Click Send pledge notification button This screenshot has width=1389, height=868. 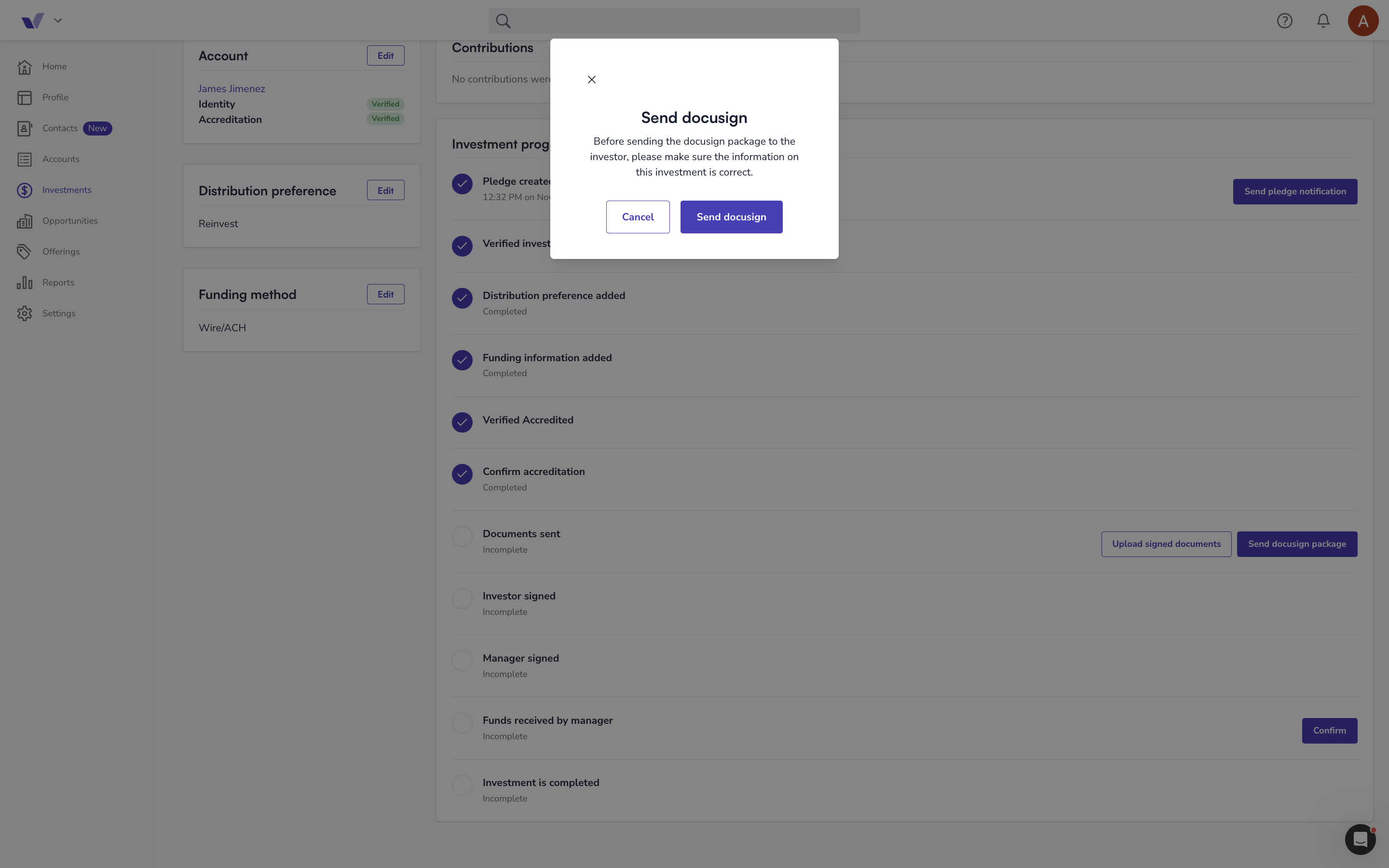(x=1295, y=192)
